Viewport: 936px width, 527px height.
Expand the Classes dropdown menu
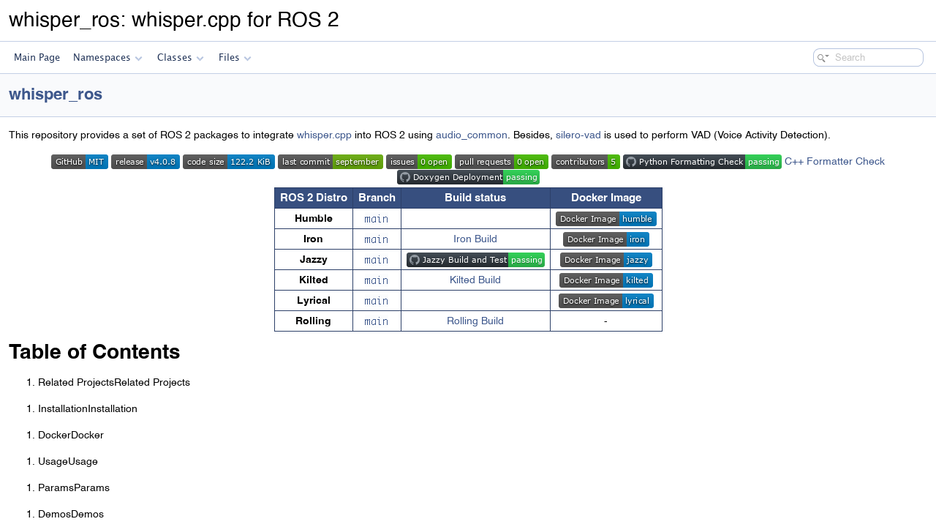(x=180, y=58)
